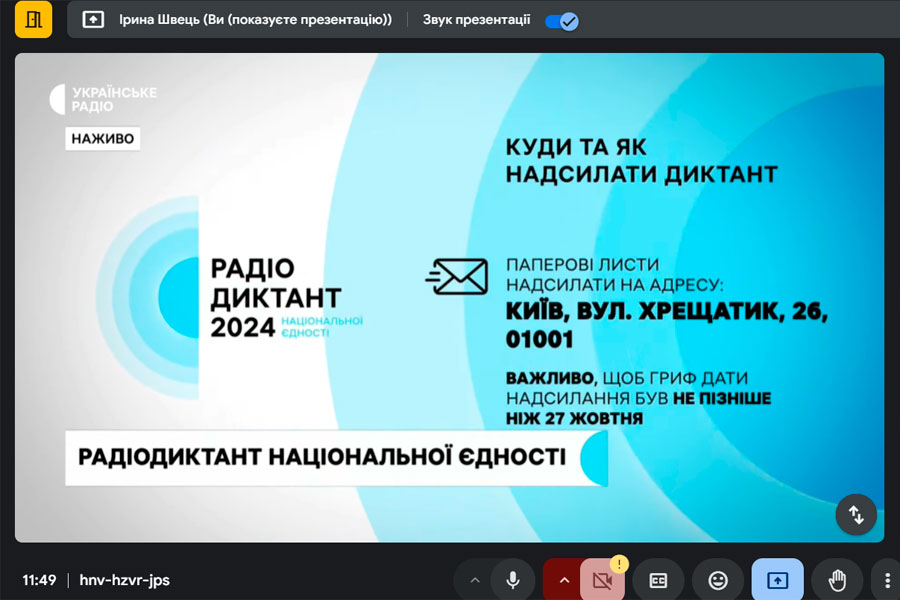900x600 pixels.
Task: Click the shared presentation tile
Action: (449, 300)
